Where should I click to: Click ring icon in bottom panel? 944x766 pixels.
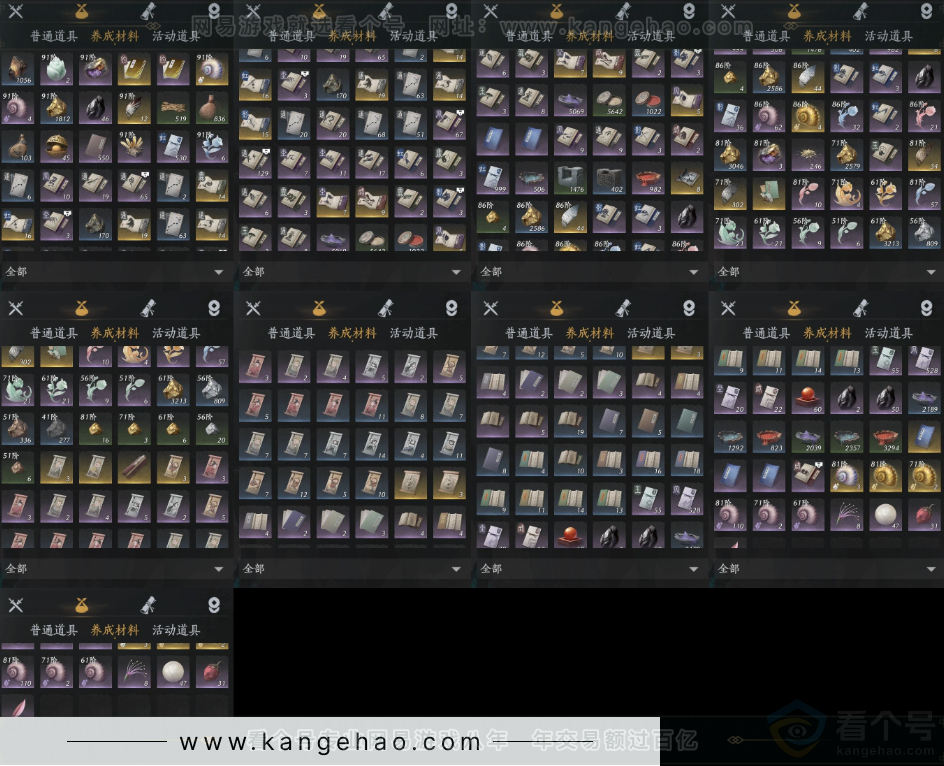click(x=214, y=605)
